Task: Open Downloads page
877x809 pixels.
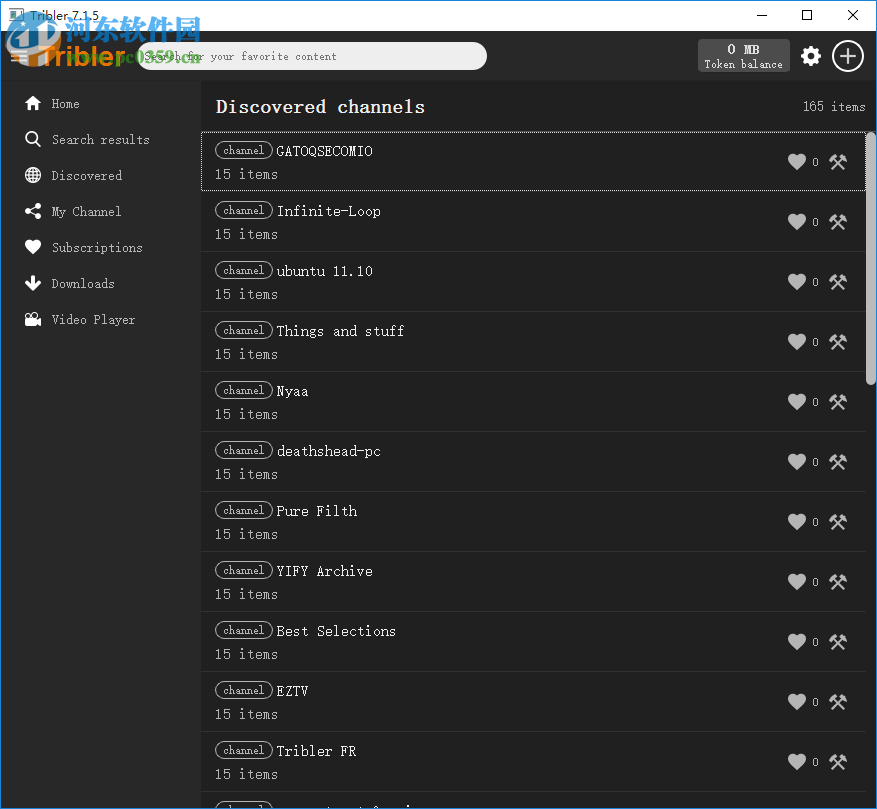Action: [x=69, y=284]
